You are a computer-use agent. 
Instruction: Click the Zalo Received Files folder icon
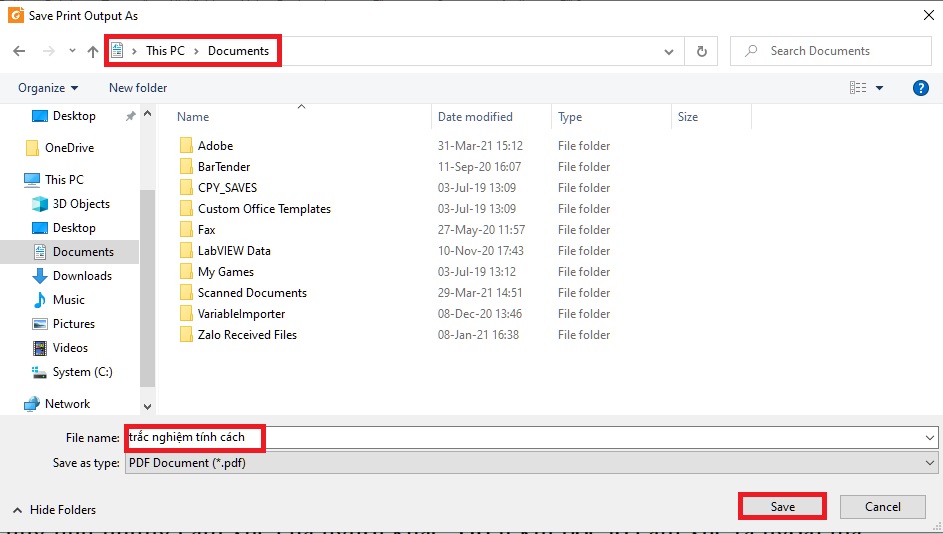(x=186, y=335)
